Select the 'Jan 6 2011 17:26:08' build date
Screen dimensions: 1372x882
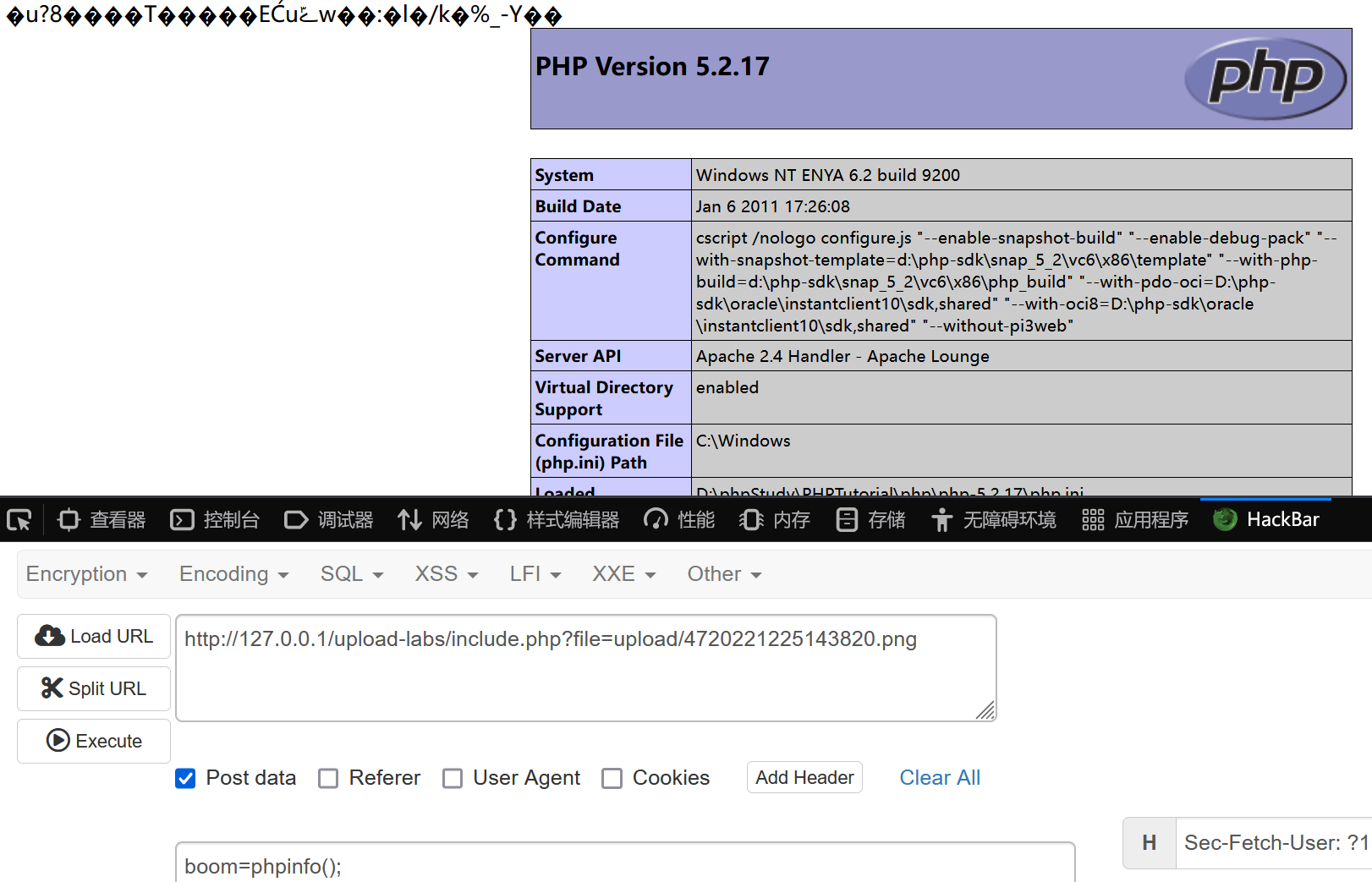tap(772, 206)
